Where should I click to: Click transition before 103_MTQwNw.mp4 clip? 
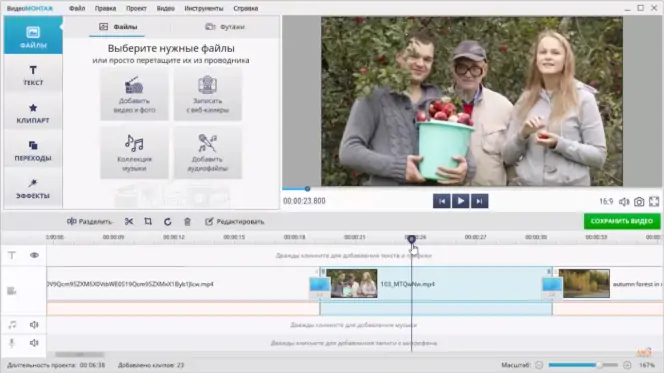click(x=320, y=287)
